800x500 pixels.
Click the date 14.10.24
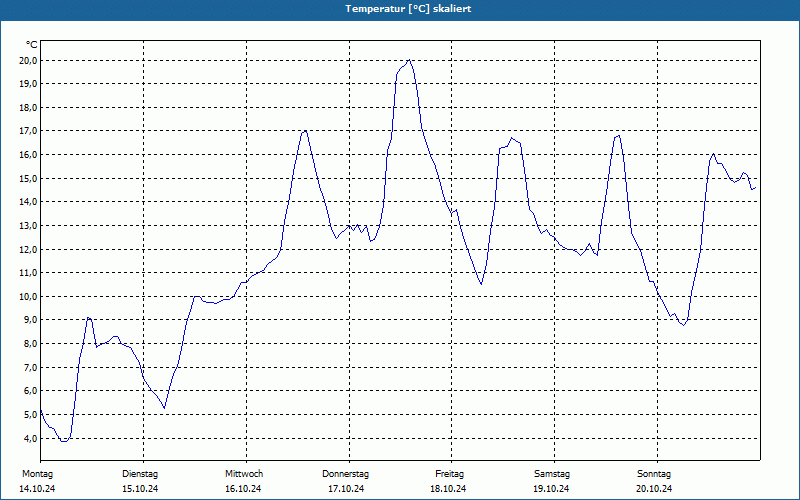click(x=37, y=489)
